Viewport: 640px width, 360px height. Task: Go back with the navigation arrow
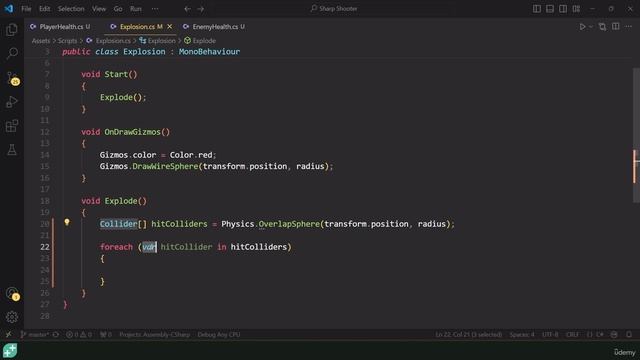tap(187, 9)
